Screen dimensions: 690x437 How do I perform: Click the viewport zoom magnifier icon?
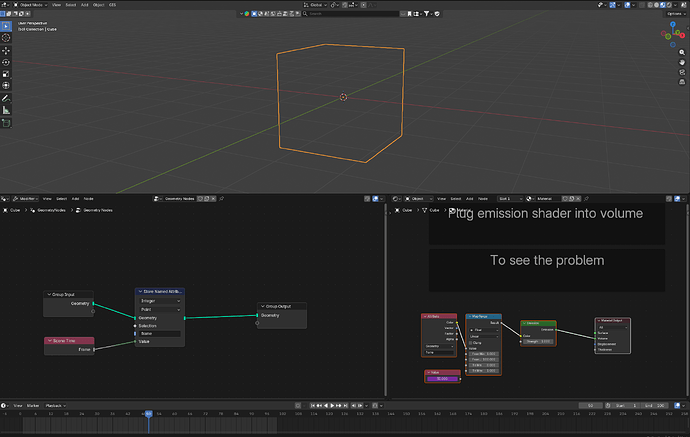682,52
